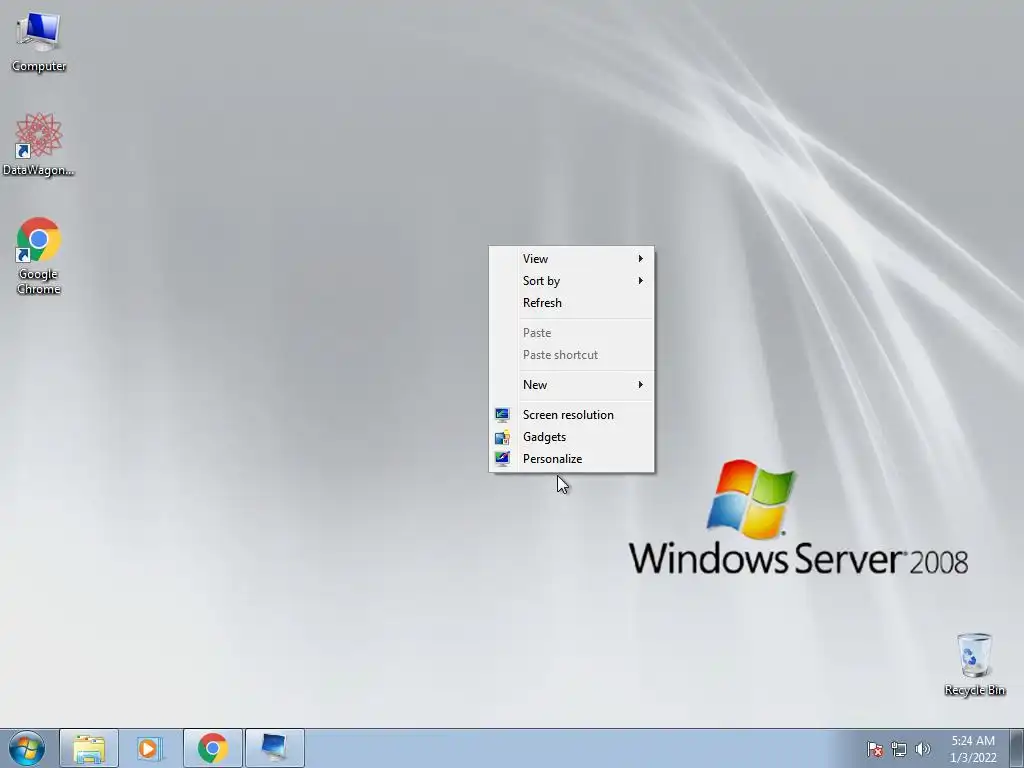Click the arrow beside New
This screenshot has width=1024, height=768.
coord(641,385)
